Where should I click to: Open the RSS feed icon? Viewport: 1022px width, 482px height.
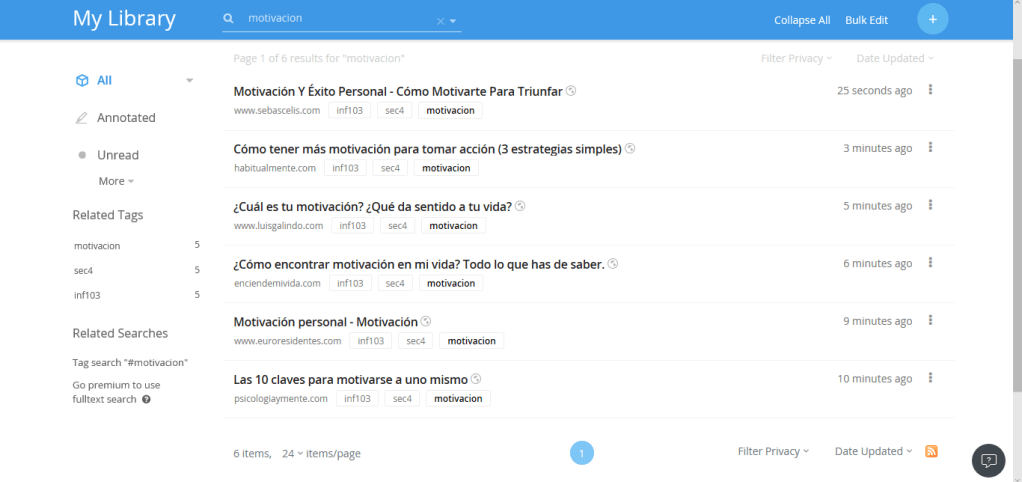point(931,452)
